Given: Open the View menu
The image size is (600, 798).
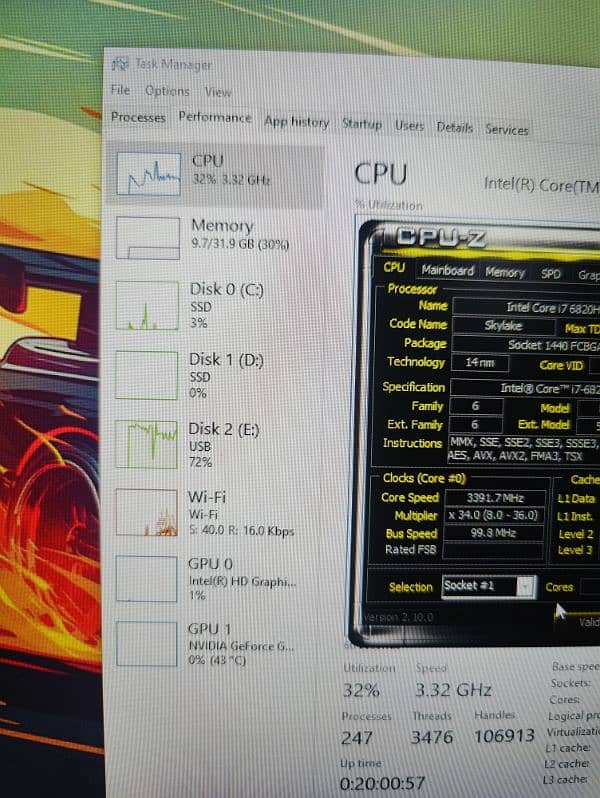Looking at the screenshot, I should tap(218, 92).
